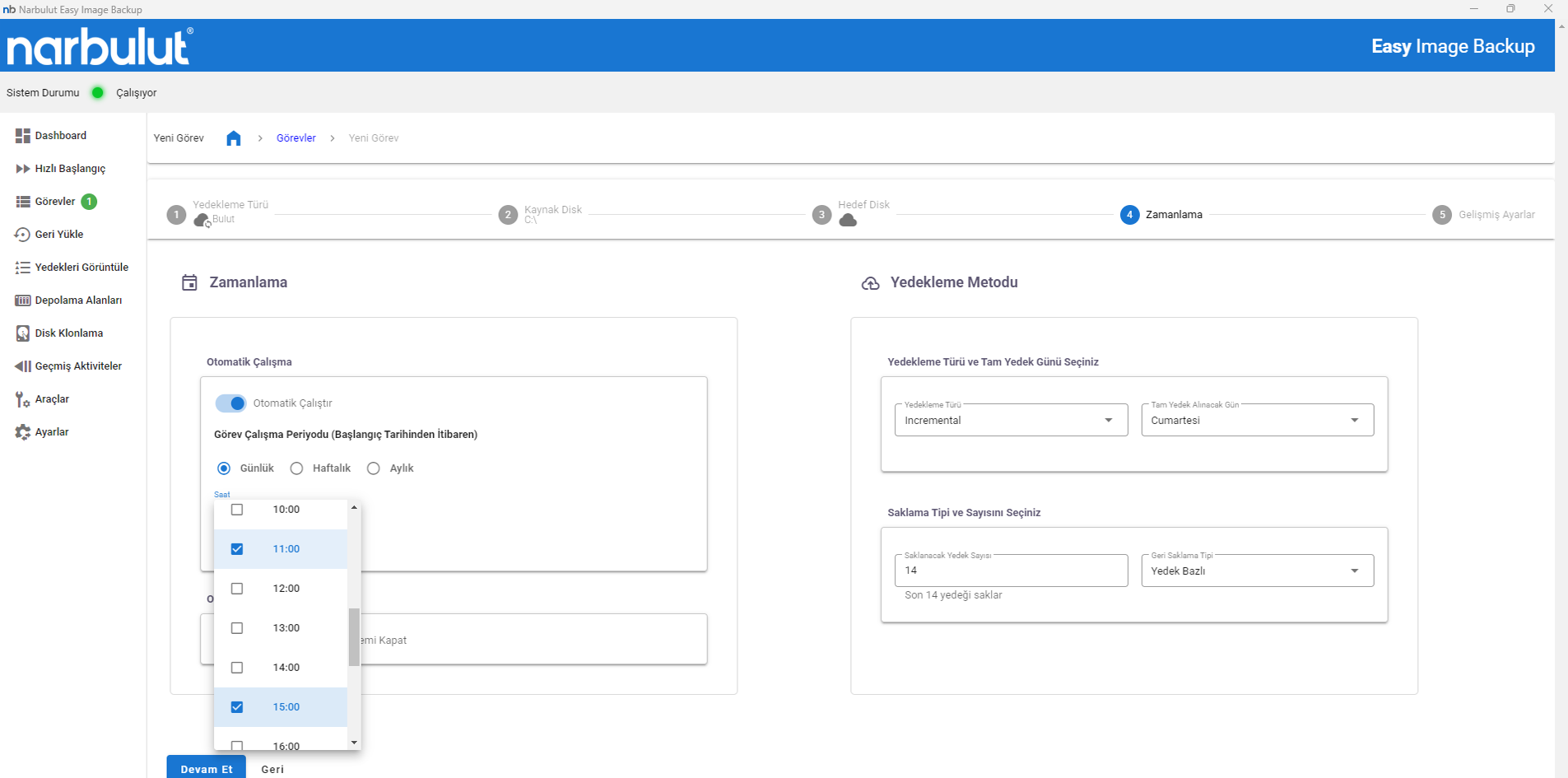The image size is (1568, 778).
Task: Click the Saklanacak Yedek Sayısı field
Action: [1010, 571]
